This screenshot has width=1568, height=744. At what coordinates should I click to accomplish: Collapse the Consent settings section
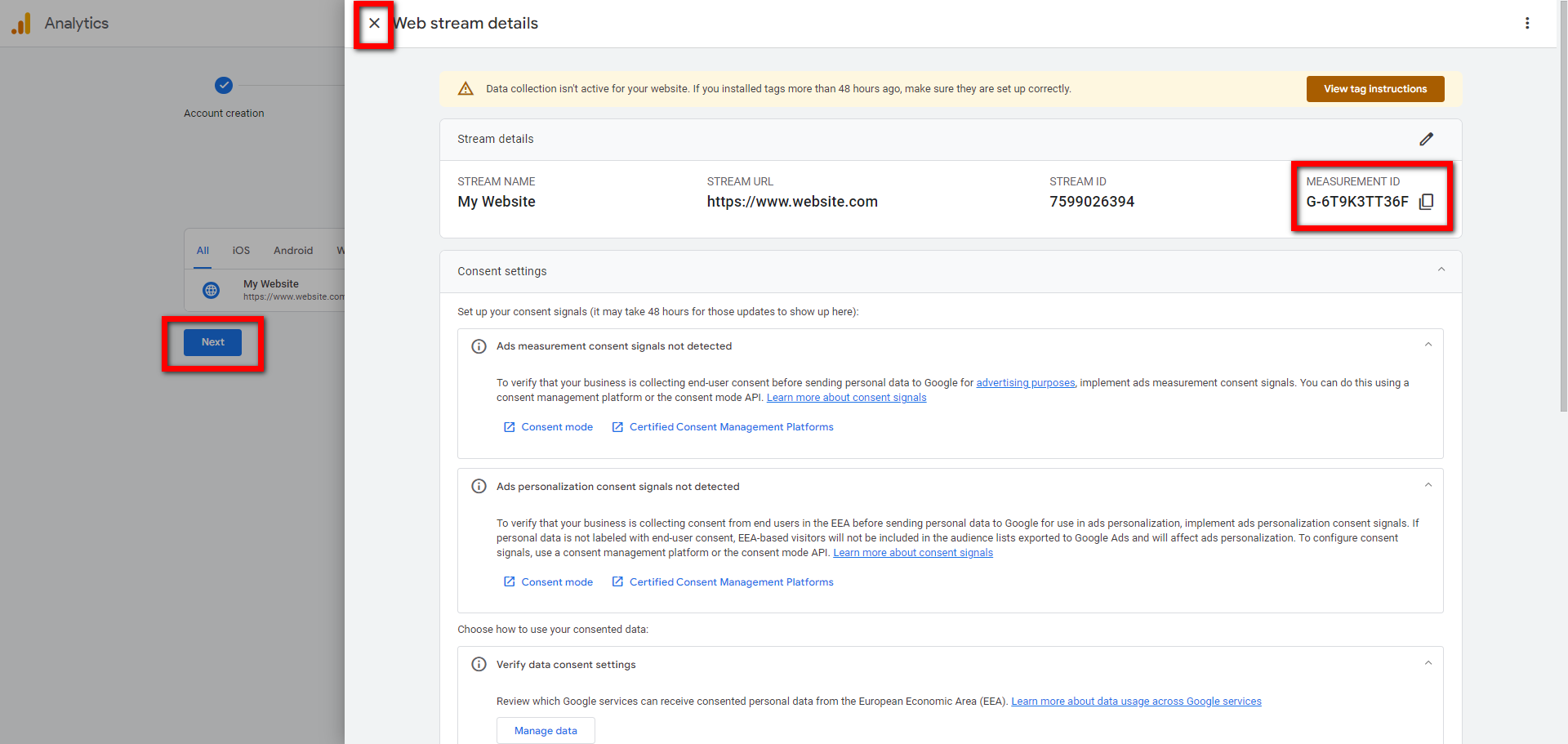coord(1441,270)
